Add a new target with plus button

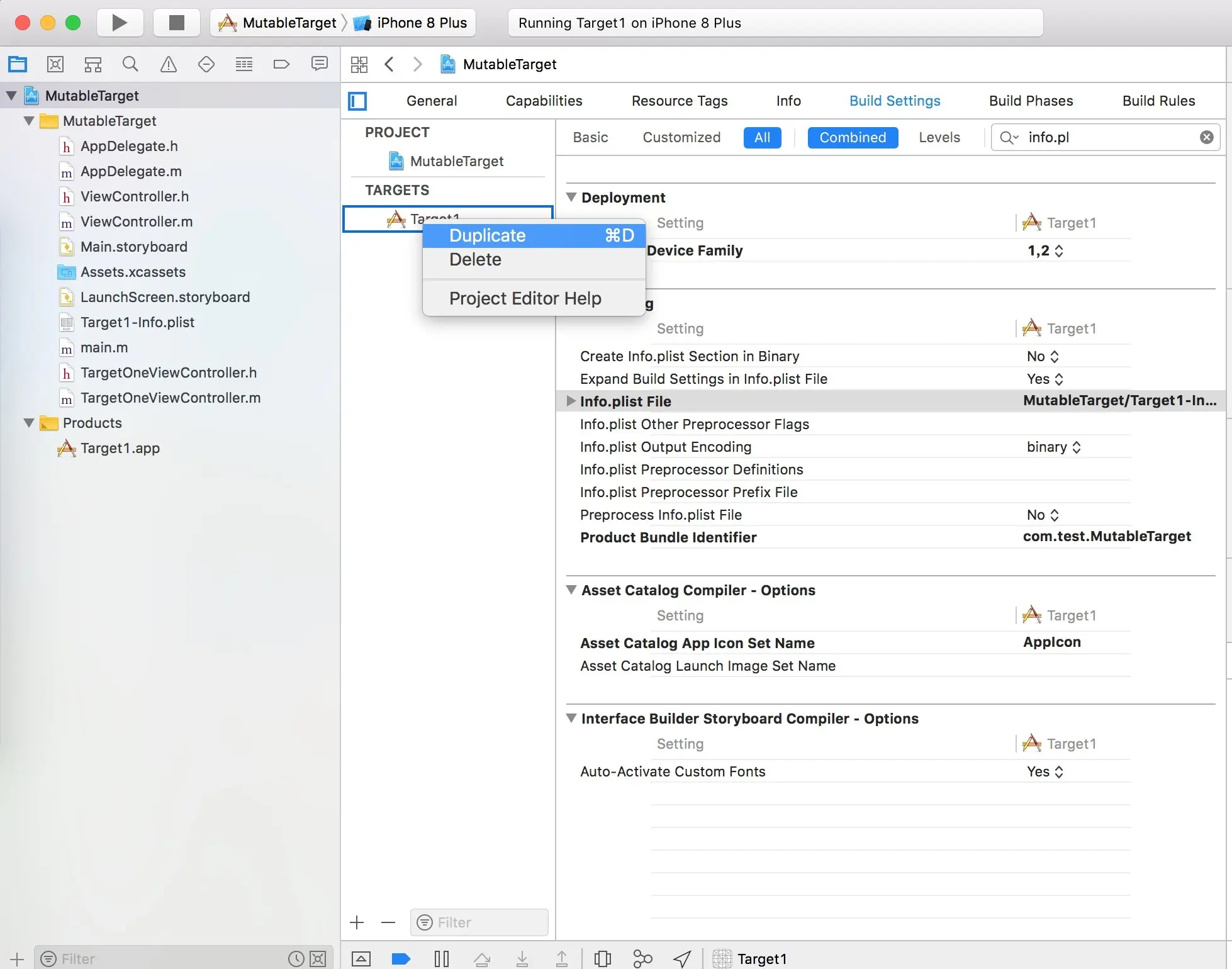click(x=357, y=922)
